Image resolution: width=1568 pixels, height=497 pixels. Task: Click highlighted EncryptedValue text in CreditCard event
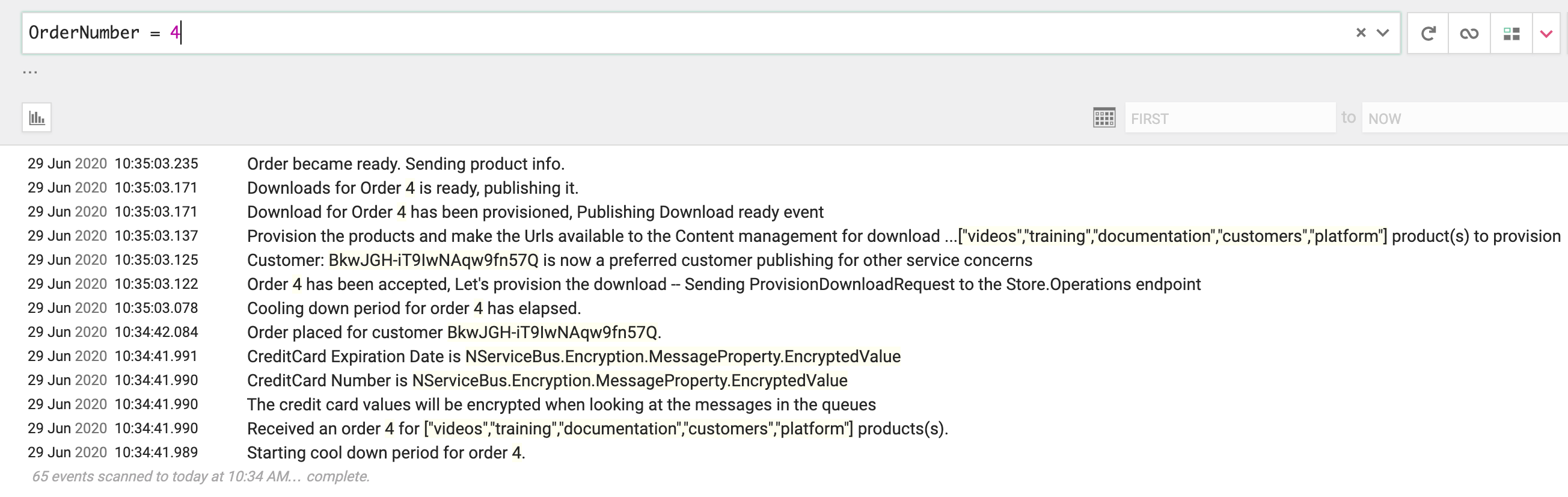click(682, 356)
